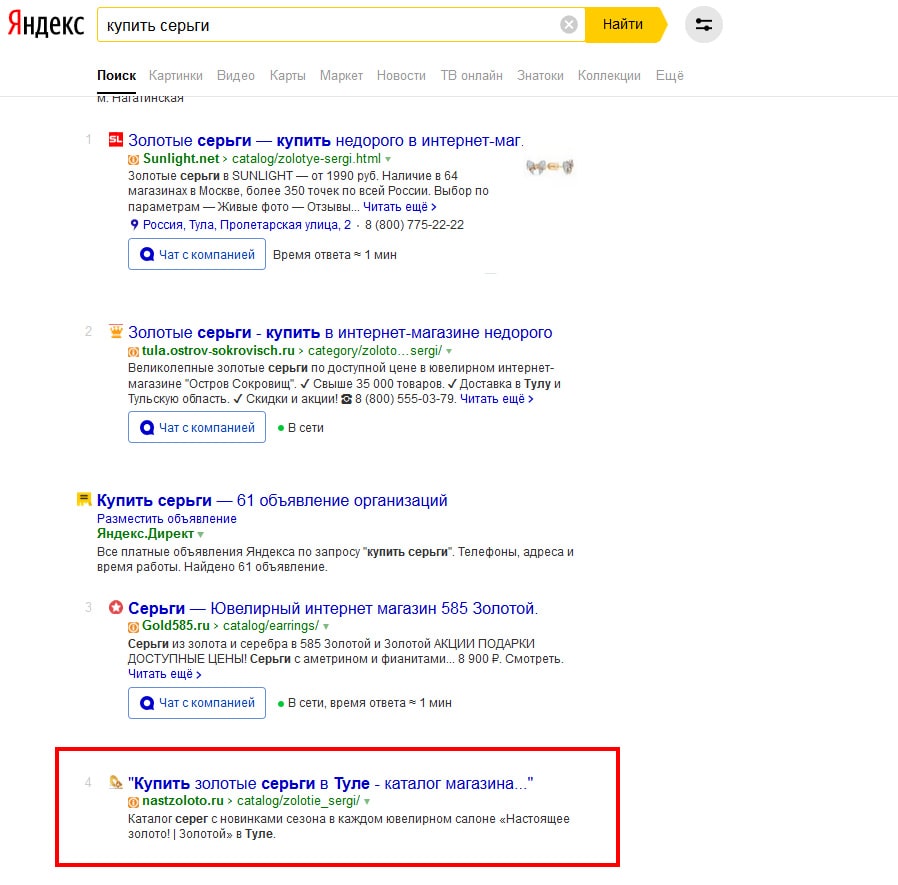Click the map pin icon near Тула address
The width and height of the screenshot is (898, 885).
[x=134, y=225]
